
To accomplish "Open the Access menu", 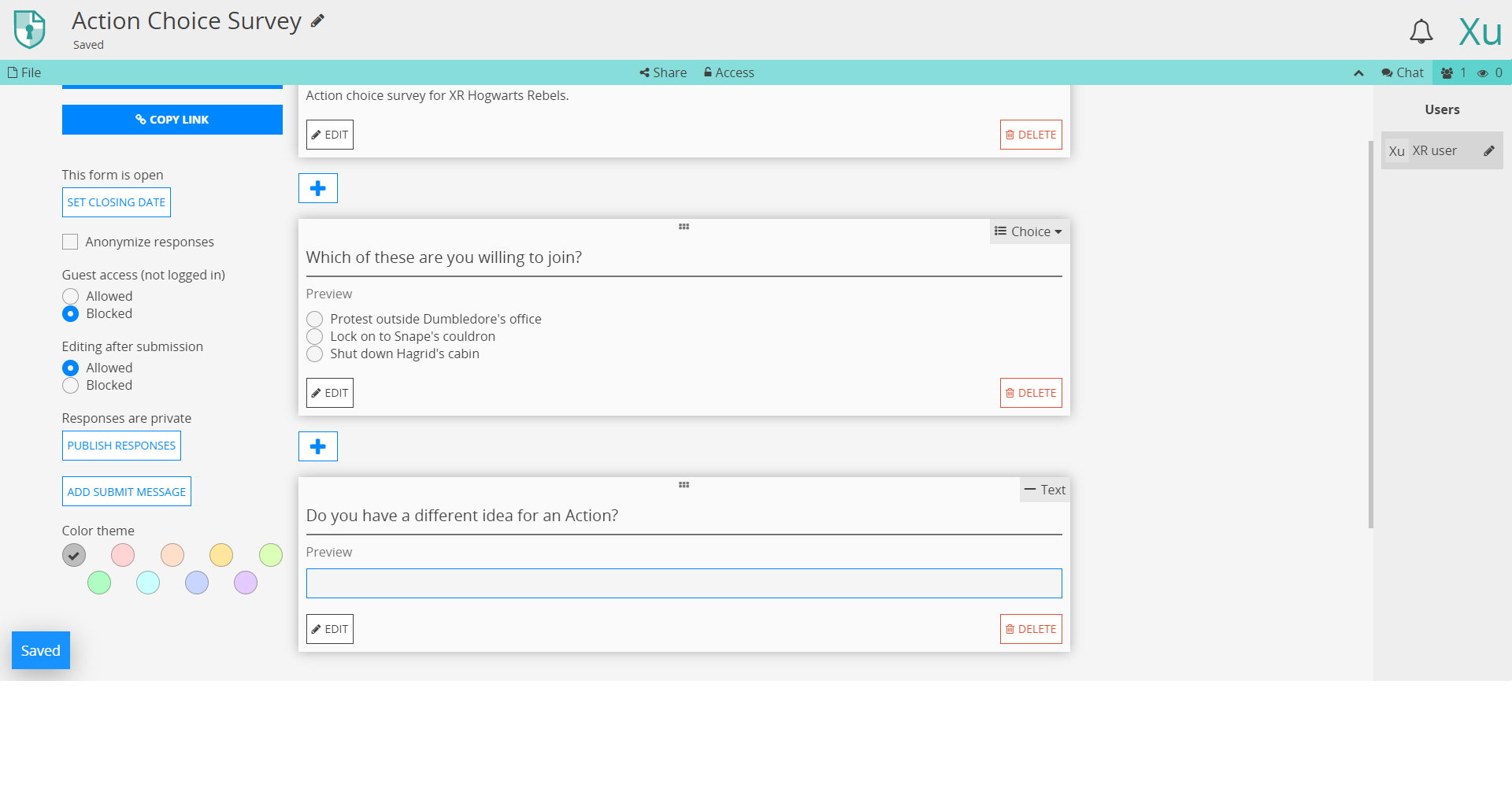I will pyautogui.click(x=728, y=72).
